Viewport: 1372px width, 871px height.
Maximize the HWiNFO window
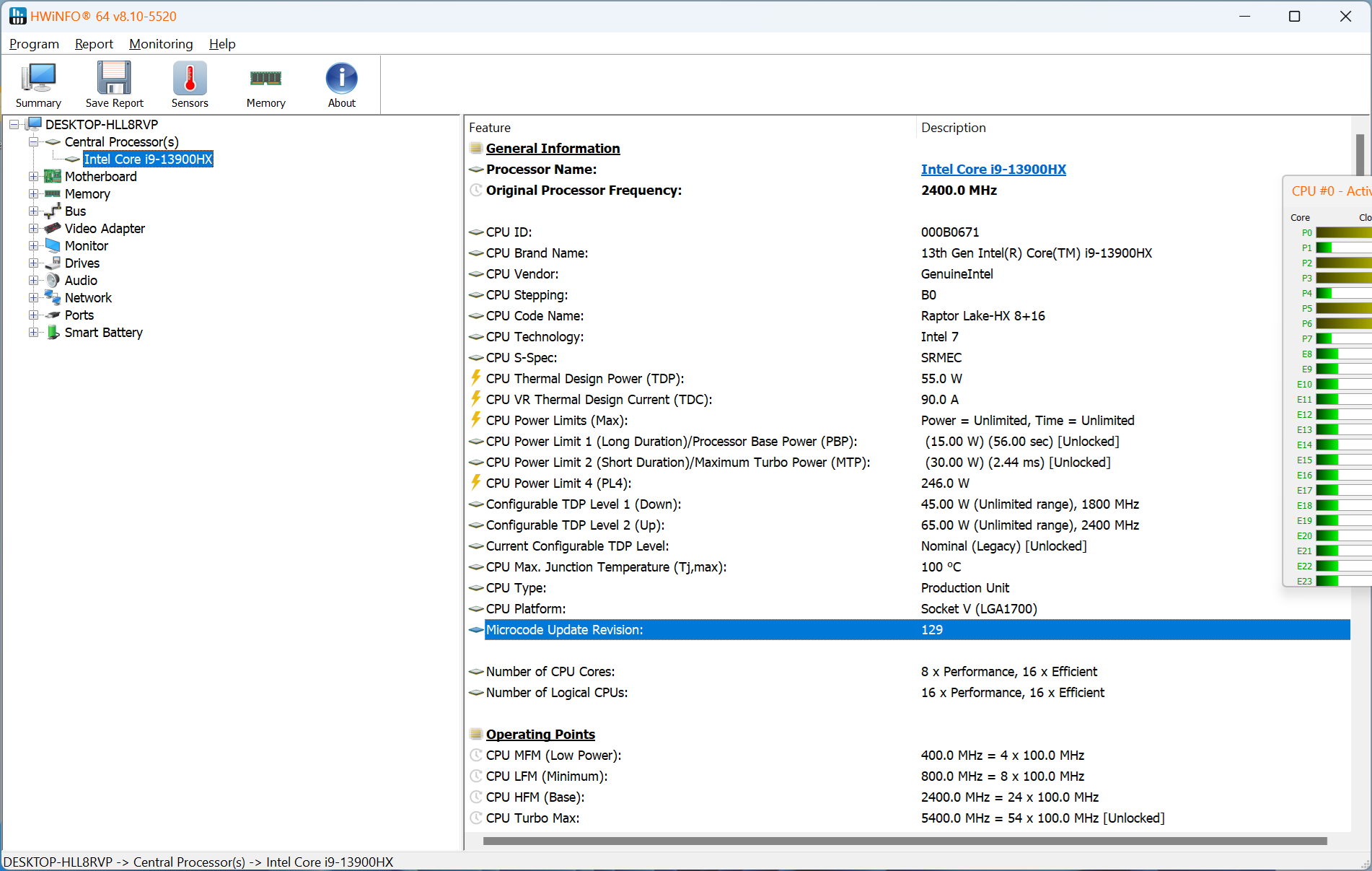pyautogui.click(x=1295, y=16)
